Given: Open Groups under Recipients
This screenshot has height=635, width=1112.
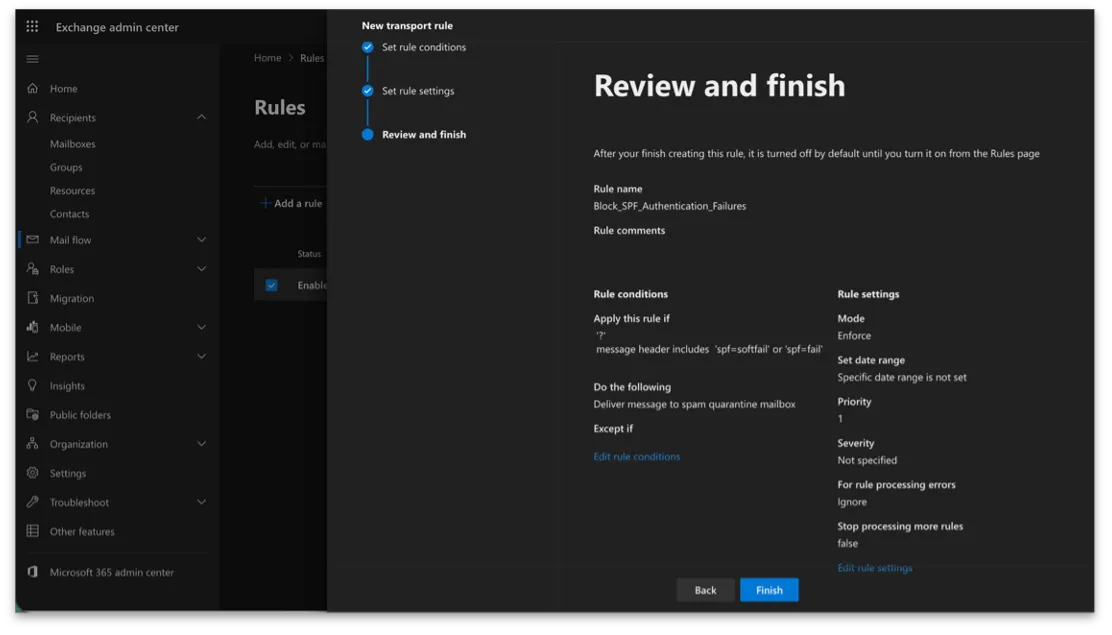Looking at the screenshot, I should tap(66, 167).
